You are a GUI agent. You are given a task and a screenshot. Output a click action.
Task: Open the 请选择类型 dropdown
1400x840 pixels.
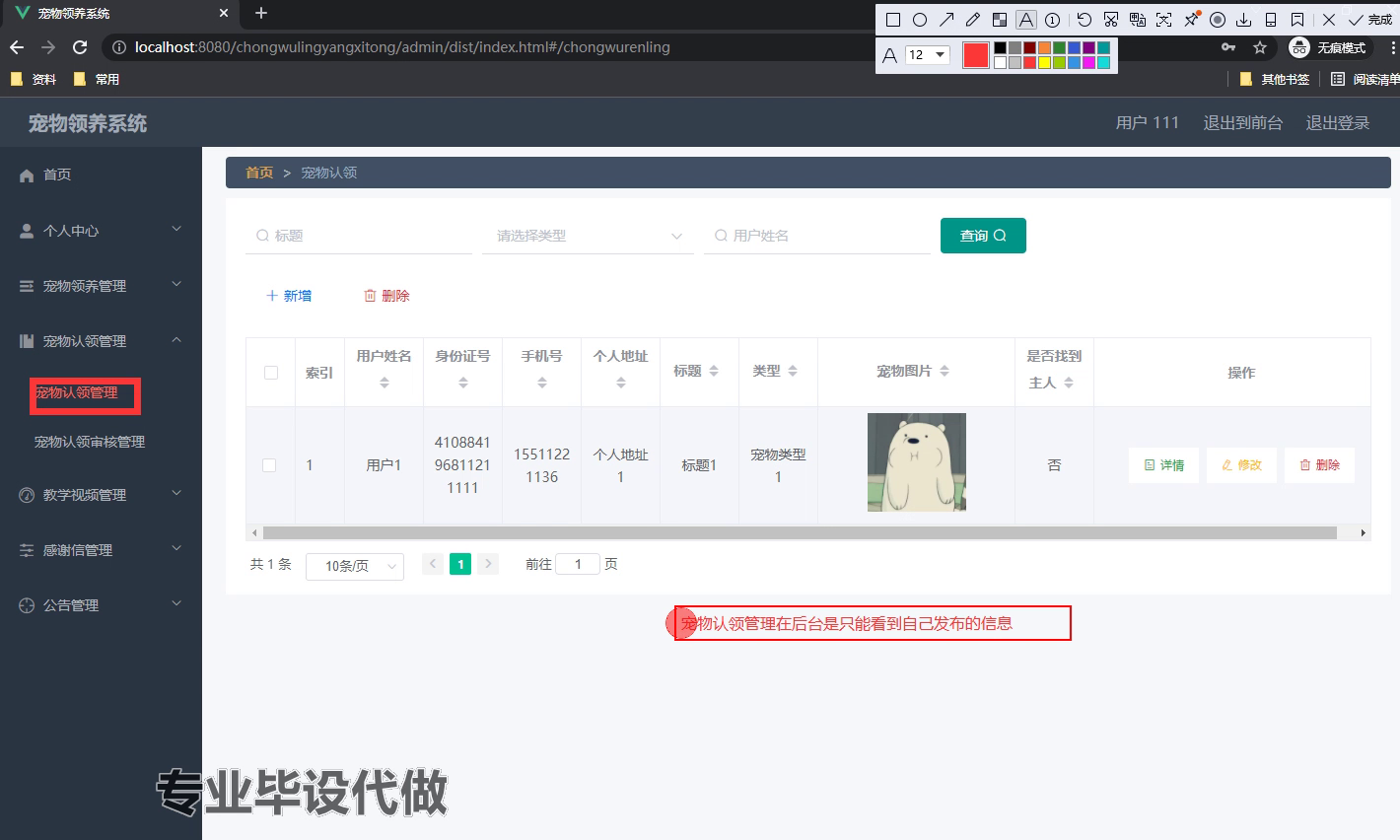[588, 236]
